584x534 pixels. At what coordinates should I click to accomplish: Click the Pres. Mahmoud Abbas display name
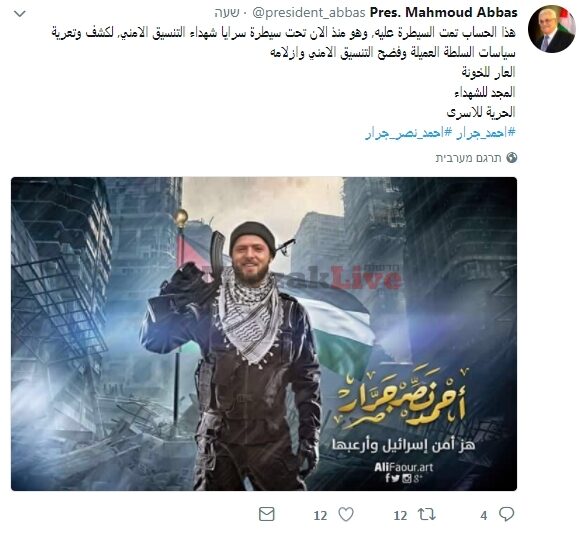(x=443, y=13)
